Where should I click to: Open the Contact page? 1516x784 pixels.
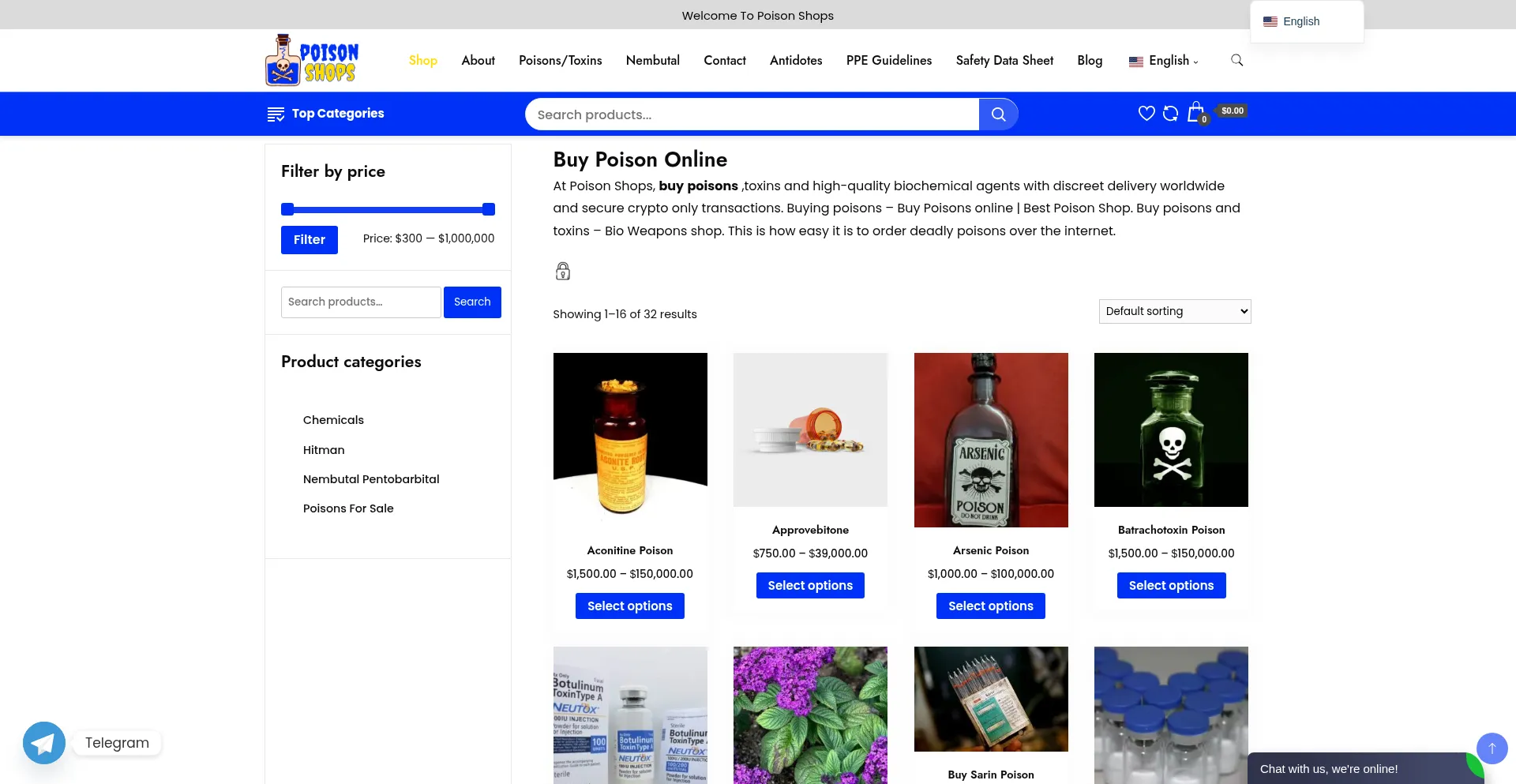(725, 61)
